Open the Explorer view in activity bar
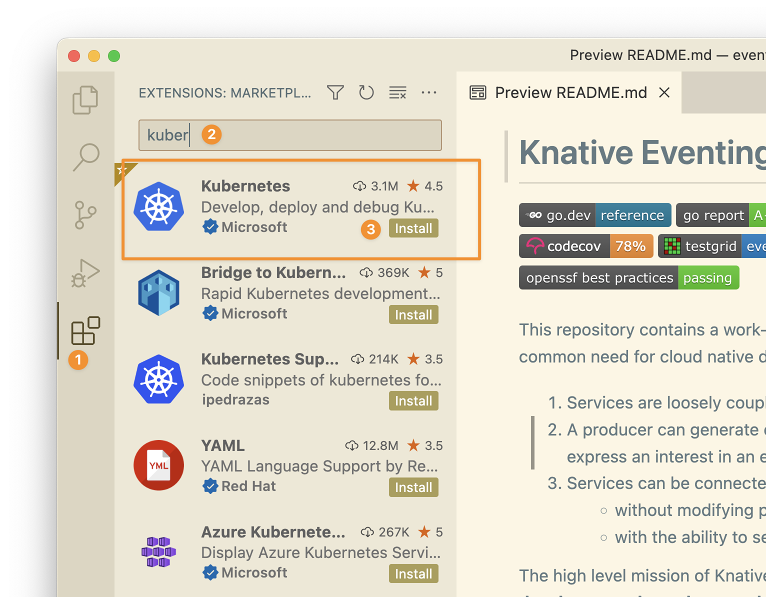Image resolution: width=766 pixels, height=598 pixels. 86,99
